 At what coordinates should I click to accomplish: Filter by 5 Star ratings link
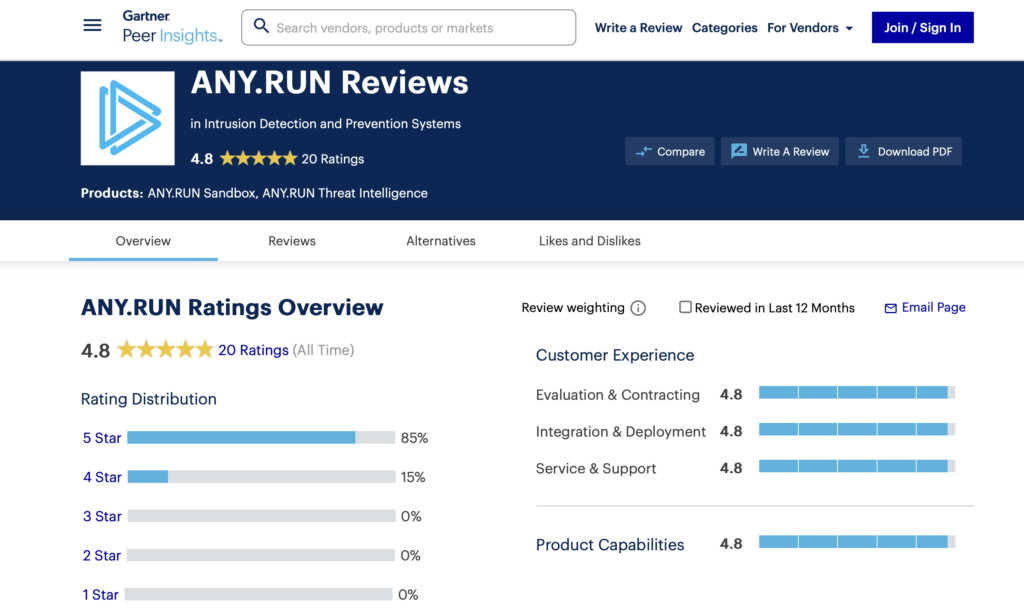pos(102,438)
